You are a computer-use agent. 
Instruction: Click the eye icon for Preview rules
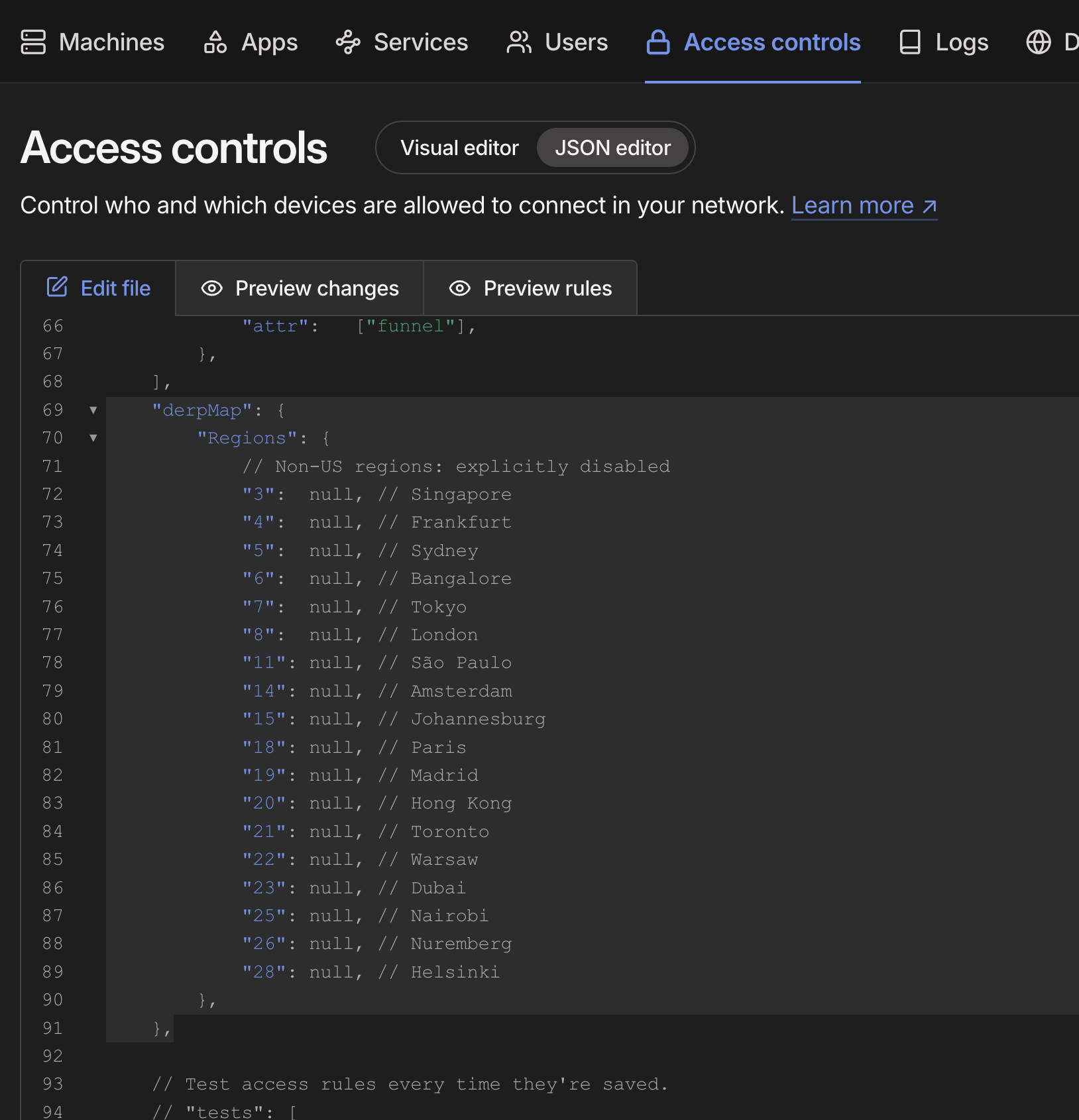(x=460, y=288)
